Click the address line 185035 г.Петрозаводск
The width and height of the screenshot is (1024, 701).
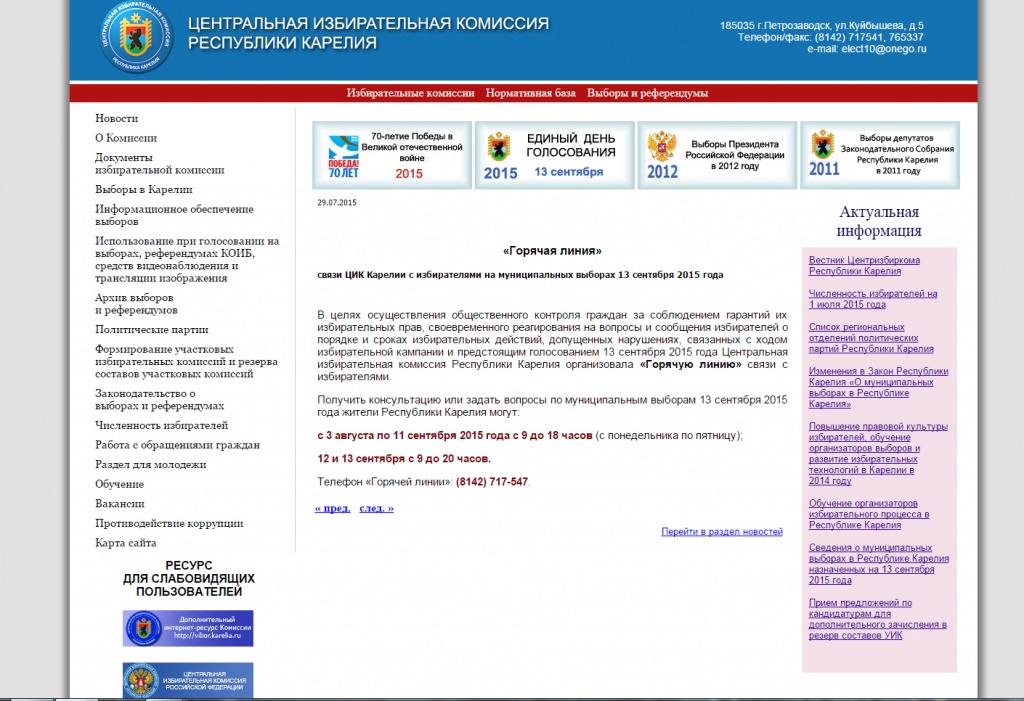pos(822,25)
